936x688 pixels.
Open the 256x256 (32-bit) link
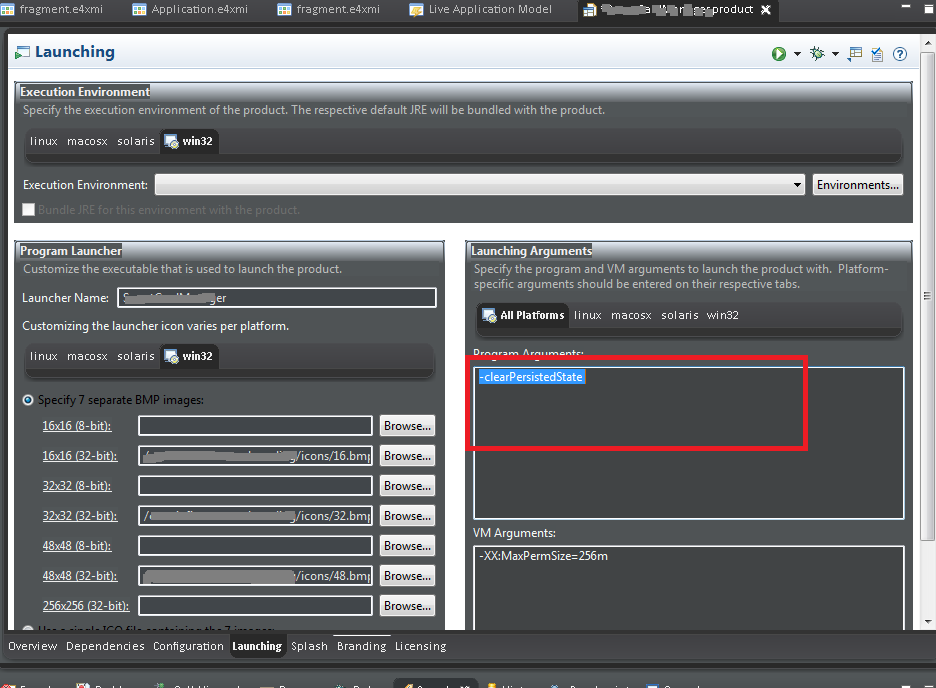point(85,606)
